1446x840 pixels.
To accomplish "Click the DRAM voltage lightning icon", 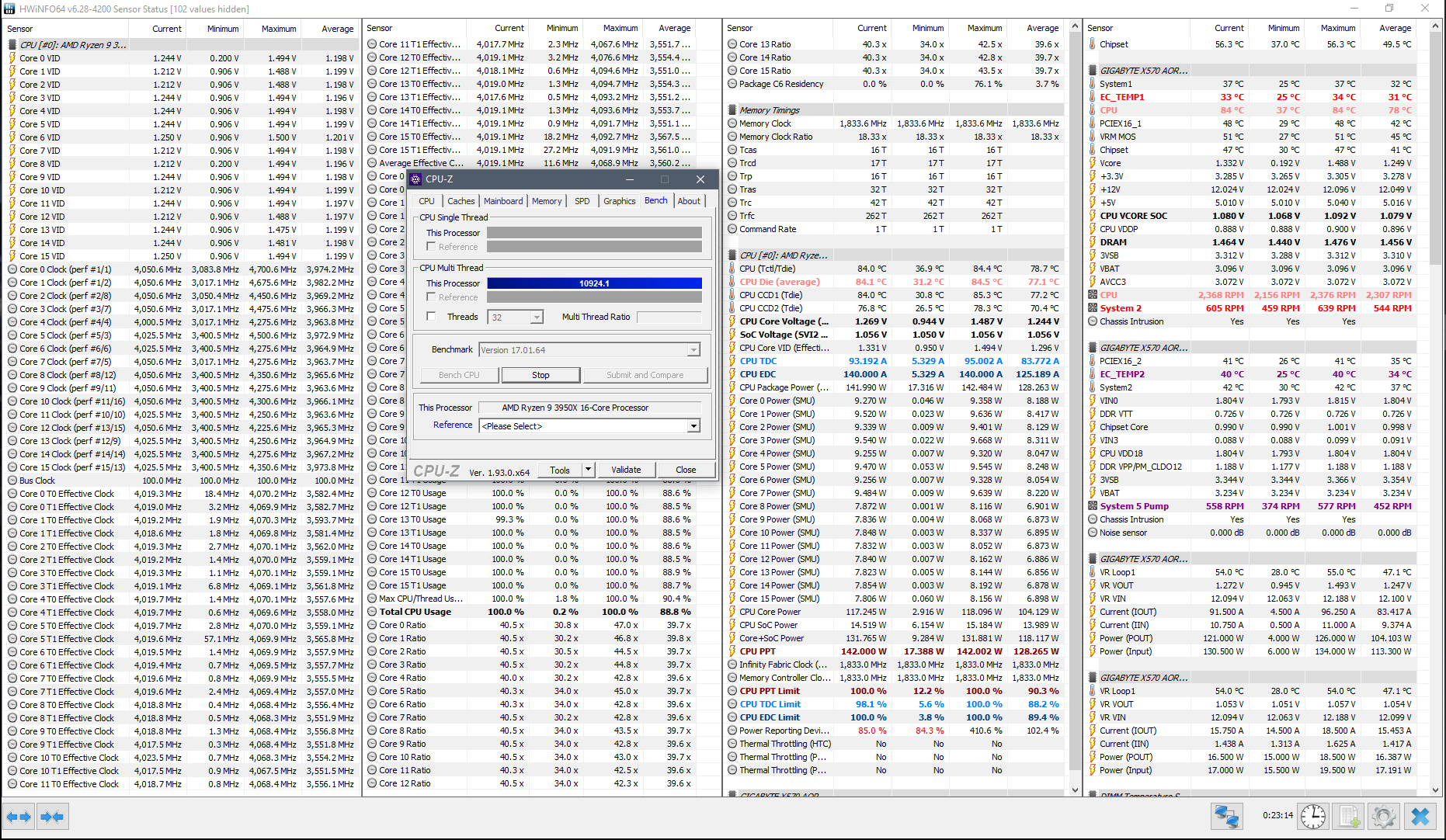I will click(1093, 242).
